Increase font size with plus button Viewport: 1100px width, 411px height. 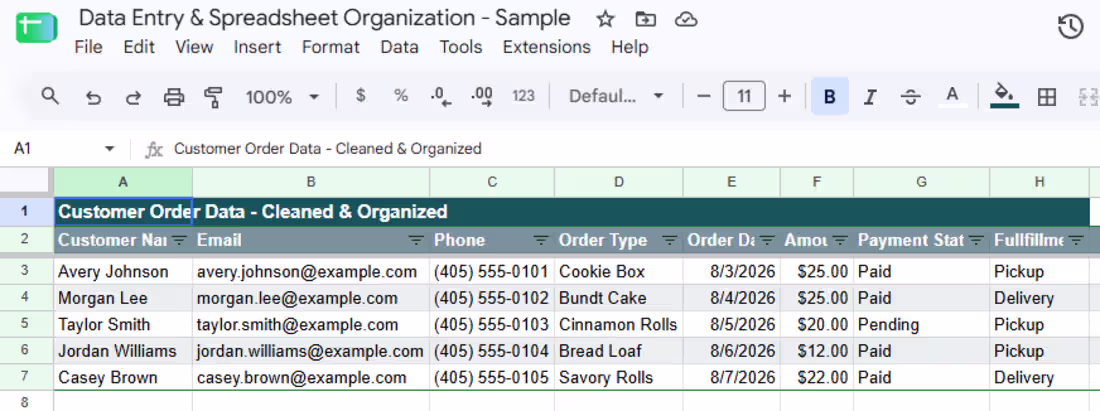(785, 96)
